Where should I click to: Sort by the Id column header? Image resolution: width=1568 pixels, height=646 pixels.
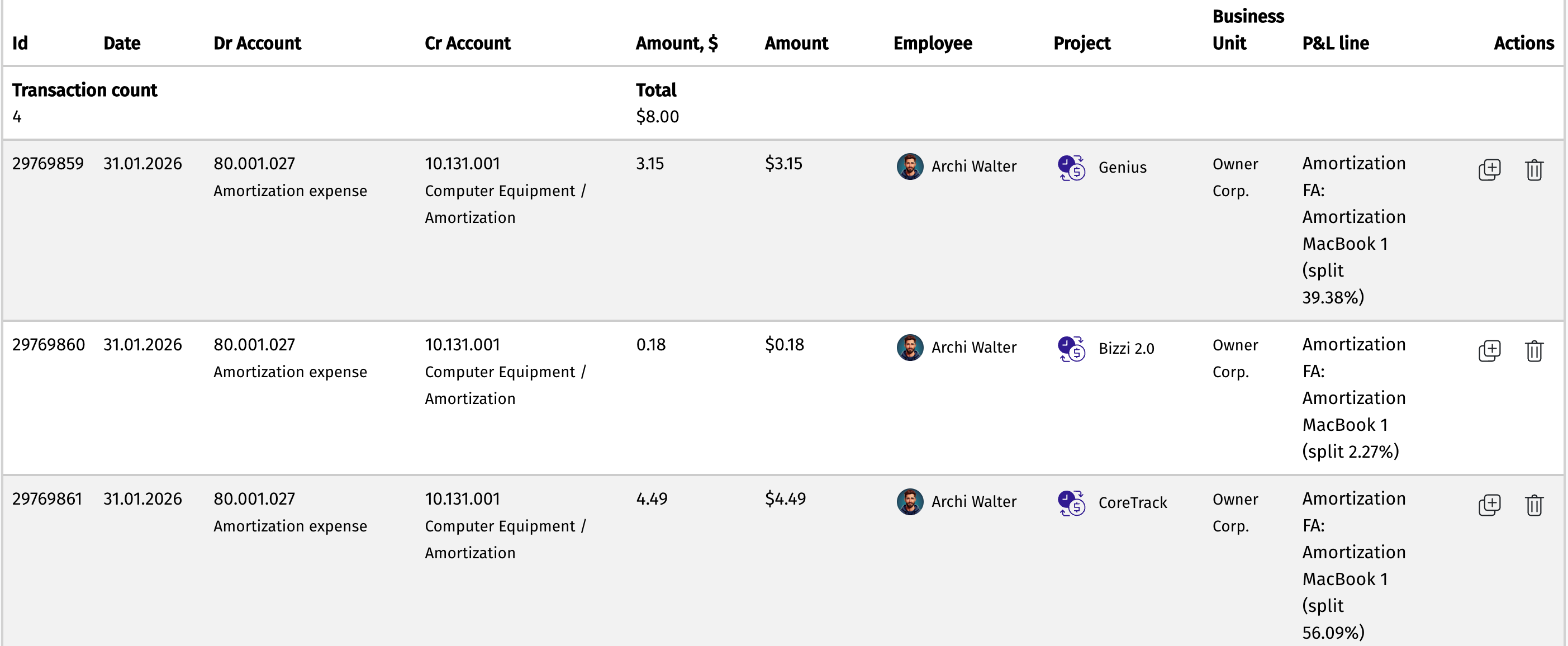pos(20,43)
